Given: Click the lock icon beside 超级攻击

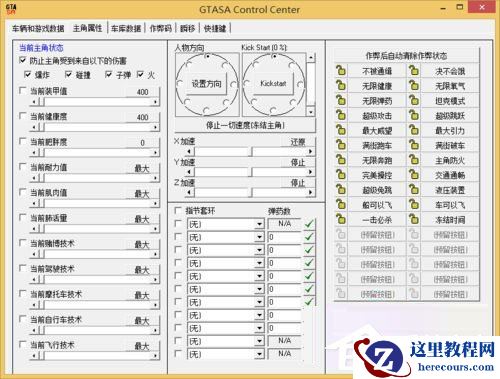Looking at the screenshot, I should click(340, 115).
